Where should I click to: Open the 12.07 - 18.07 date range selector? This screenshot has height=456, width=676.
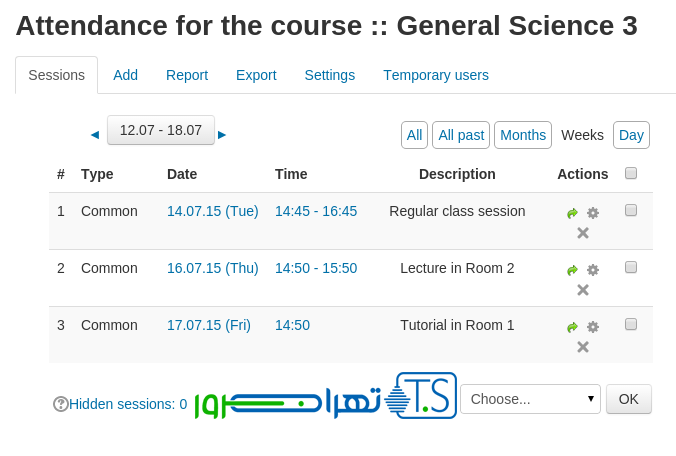[x=161, y=130]
